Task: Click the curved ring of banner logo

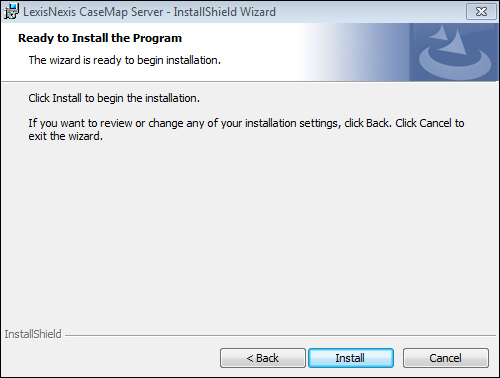Action: [455, 65]
